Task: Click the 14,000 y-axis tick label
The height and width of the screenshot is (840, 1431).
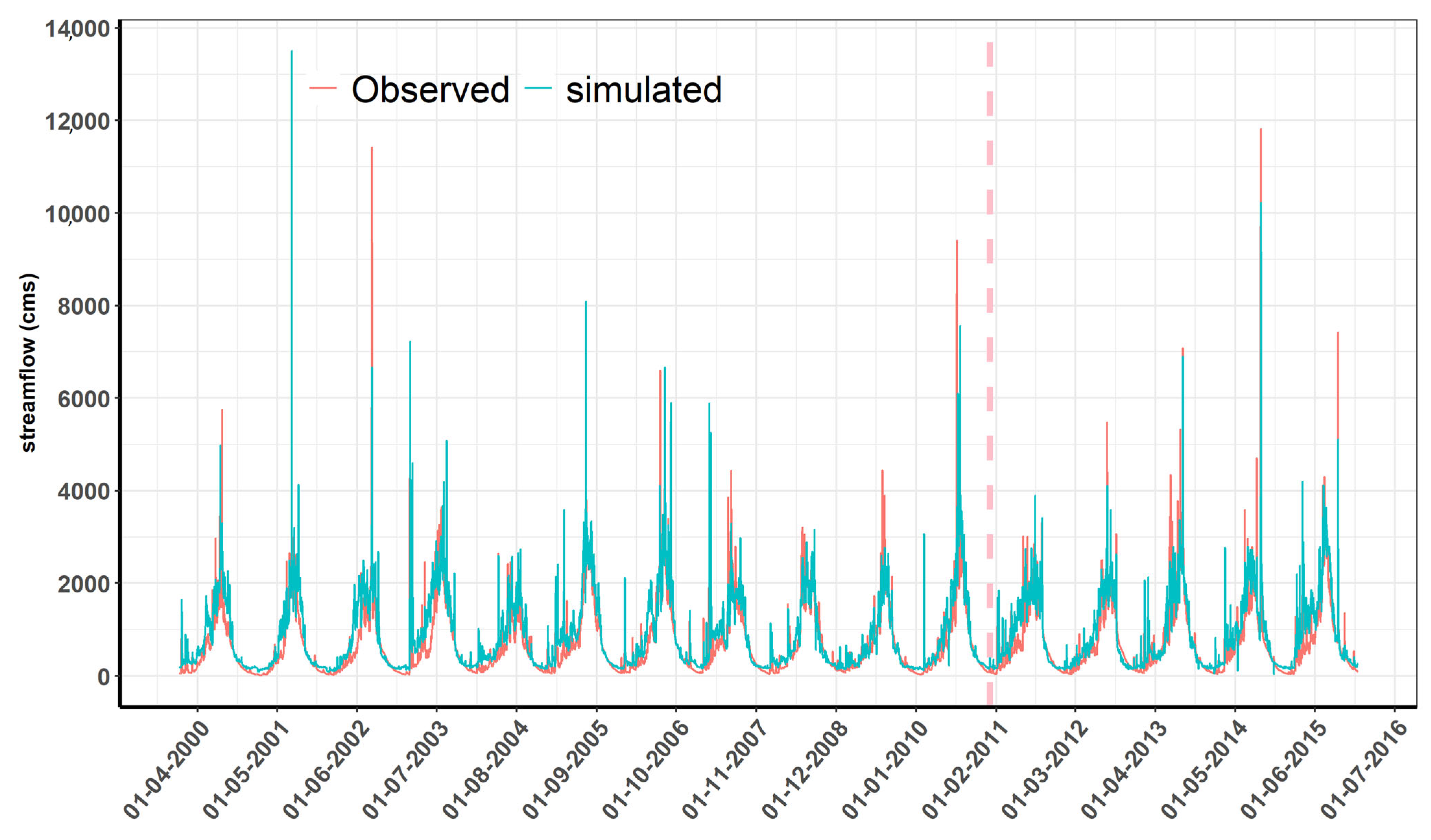Action: click(x=78, y=28)
